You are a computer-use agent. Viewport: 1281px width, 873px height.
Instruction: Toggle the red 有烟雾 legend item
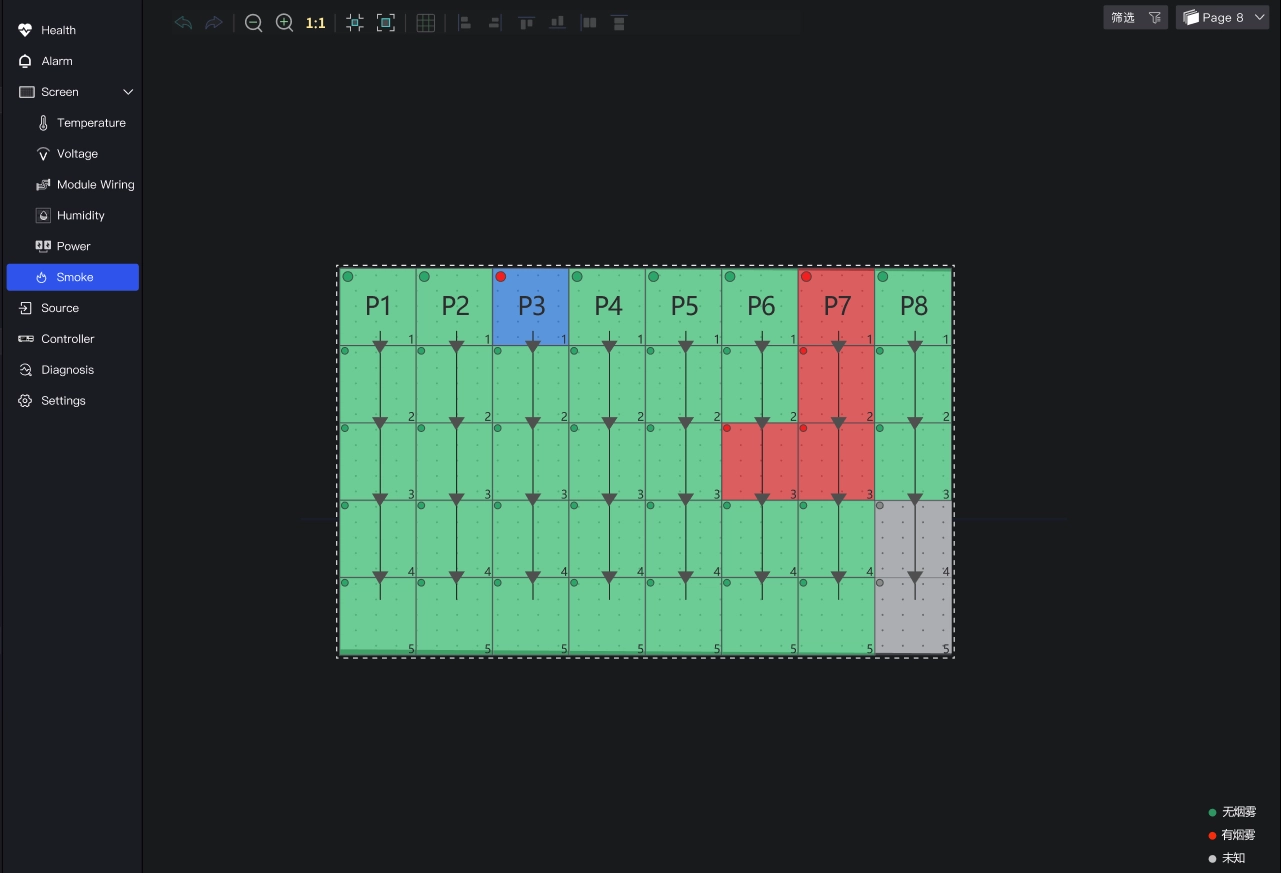click(x=1232, y=835)
